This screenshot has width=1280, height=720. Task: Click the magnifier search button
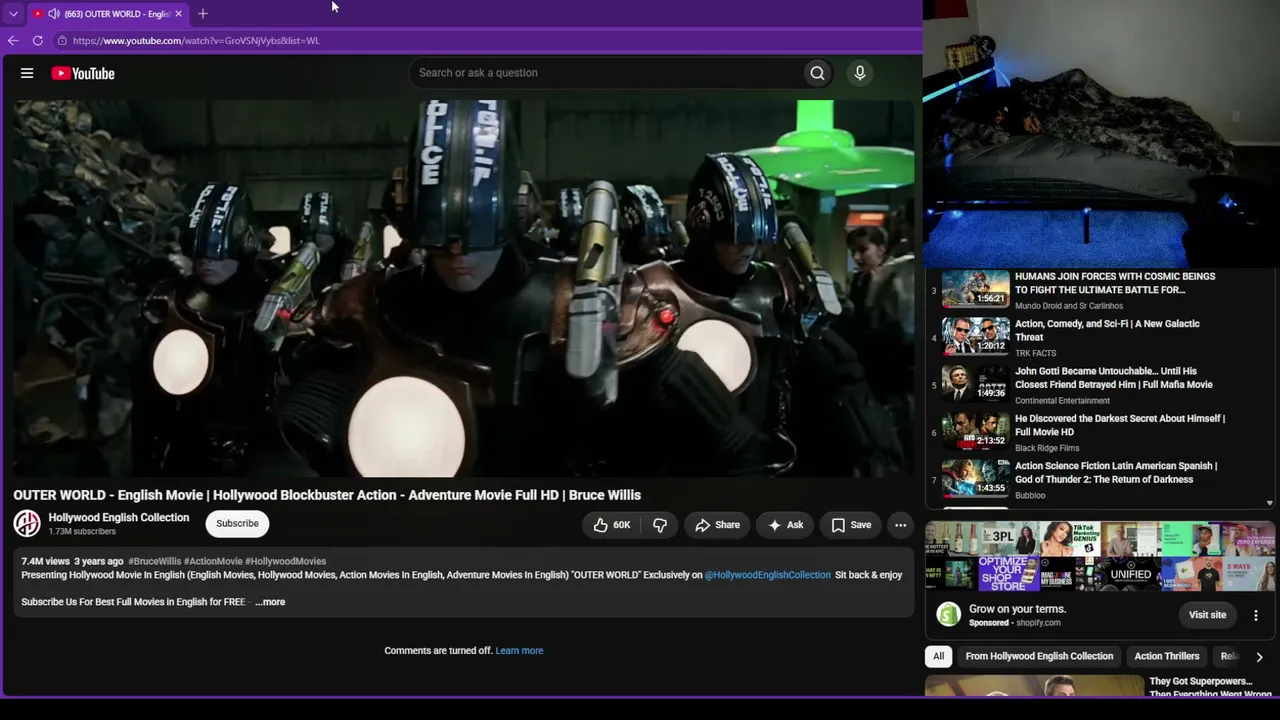click(x=817, y=73)
